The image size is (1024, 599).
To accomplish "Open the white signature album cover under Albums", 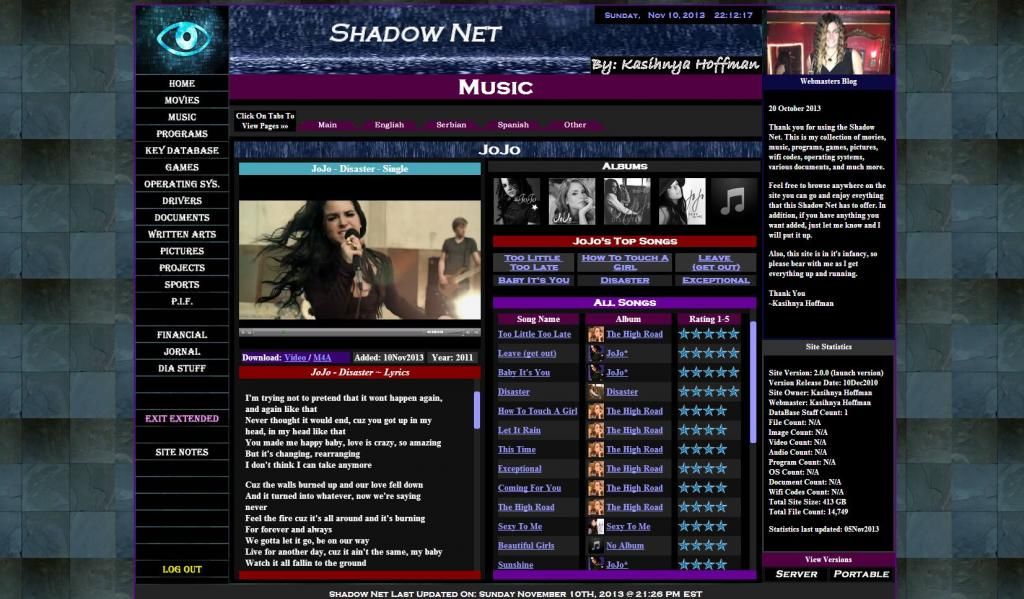I will (x=682, y=201).
